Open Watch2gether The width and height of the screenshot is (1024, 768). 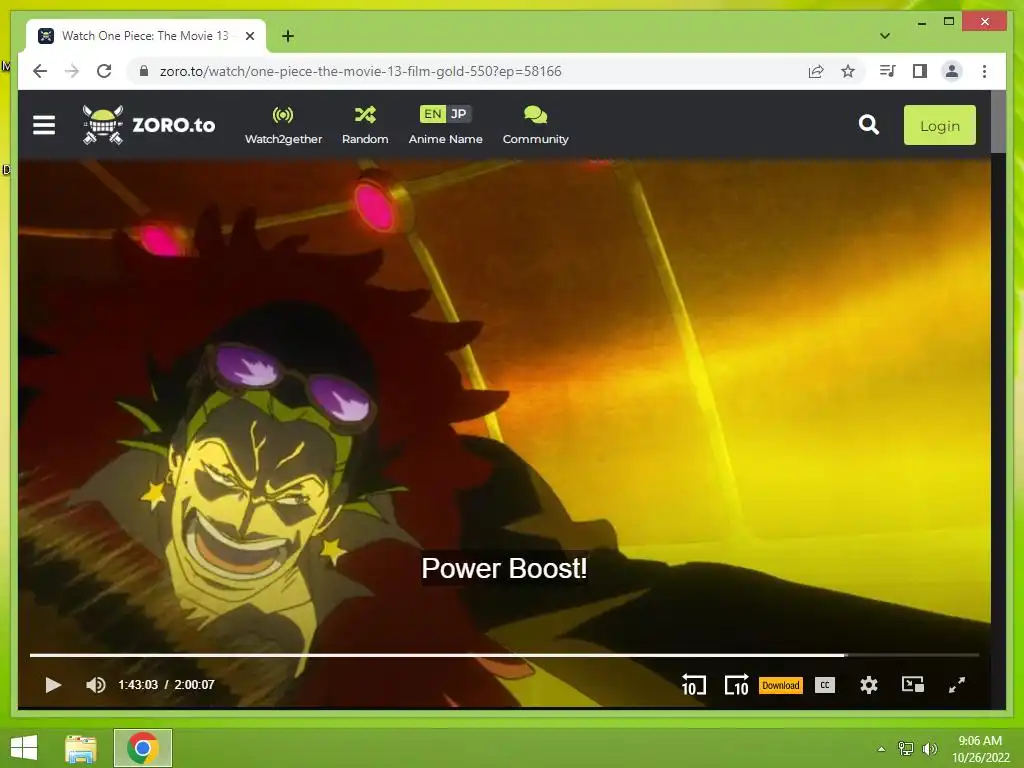(x=283, y=125)
